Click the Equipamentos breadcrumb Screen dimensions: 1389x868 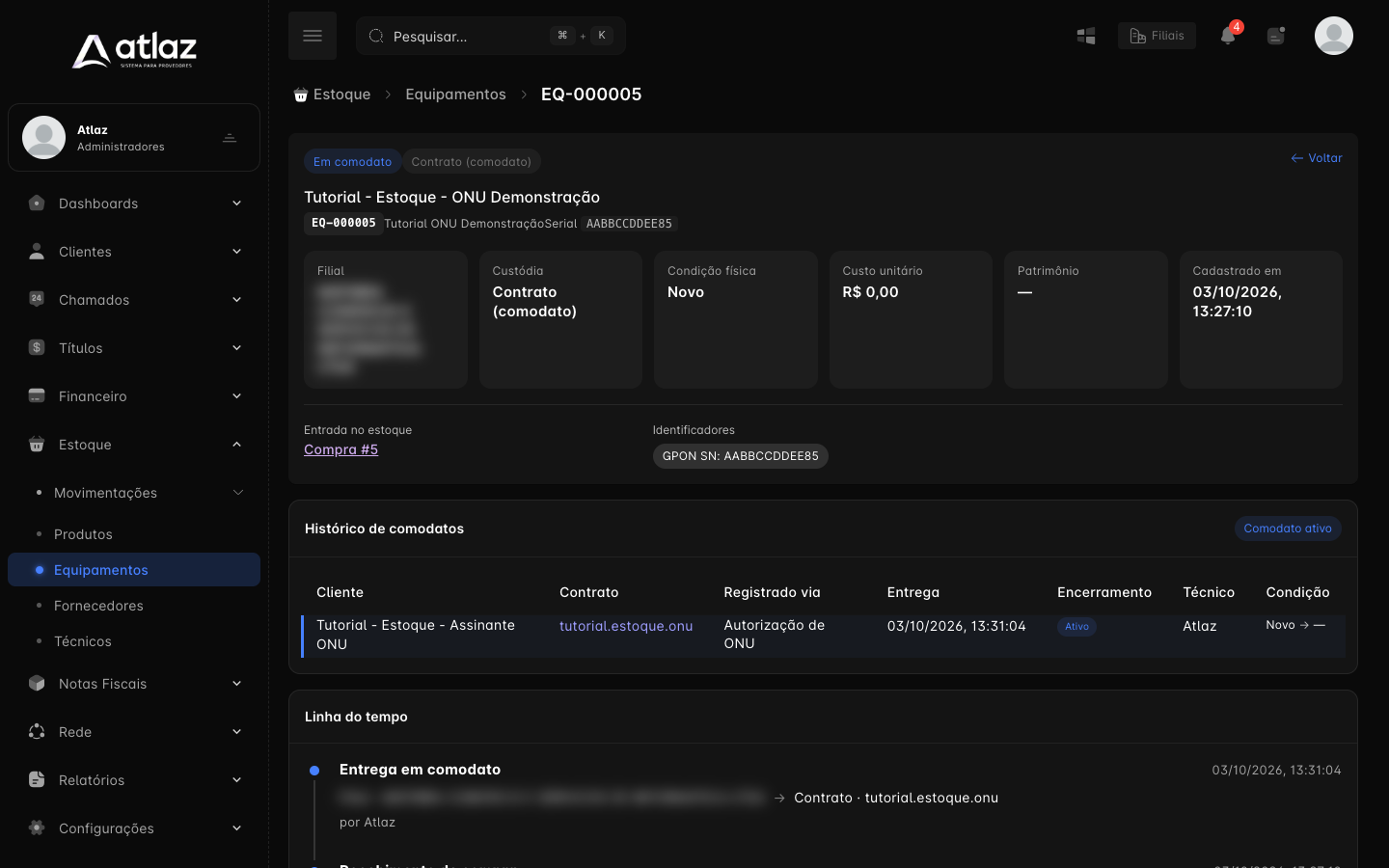(455, 95)
